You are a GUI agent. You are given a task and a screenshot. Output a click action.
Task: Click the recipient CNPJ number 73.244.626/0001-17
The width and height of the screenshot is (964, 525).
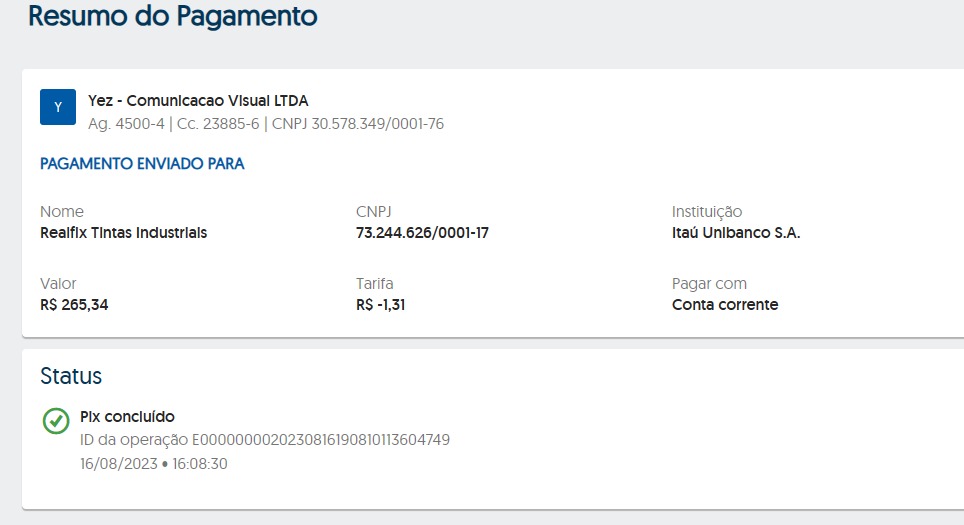tap(422, 233)
